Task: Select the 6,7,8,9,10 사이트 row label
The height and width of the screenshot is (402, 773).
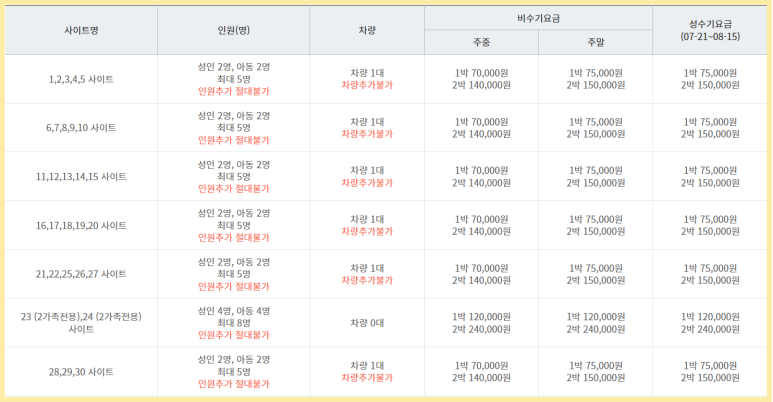Action: (81, 128)
